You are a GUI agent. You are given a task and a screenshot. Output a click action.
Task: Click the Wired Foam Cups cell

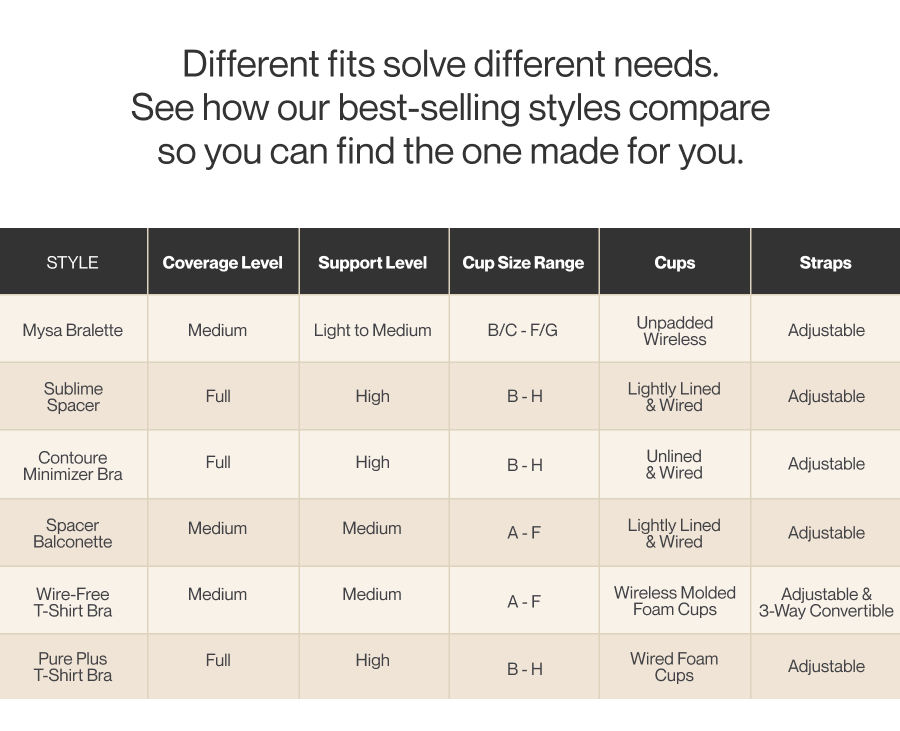pos(674,667)
